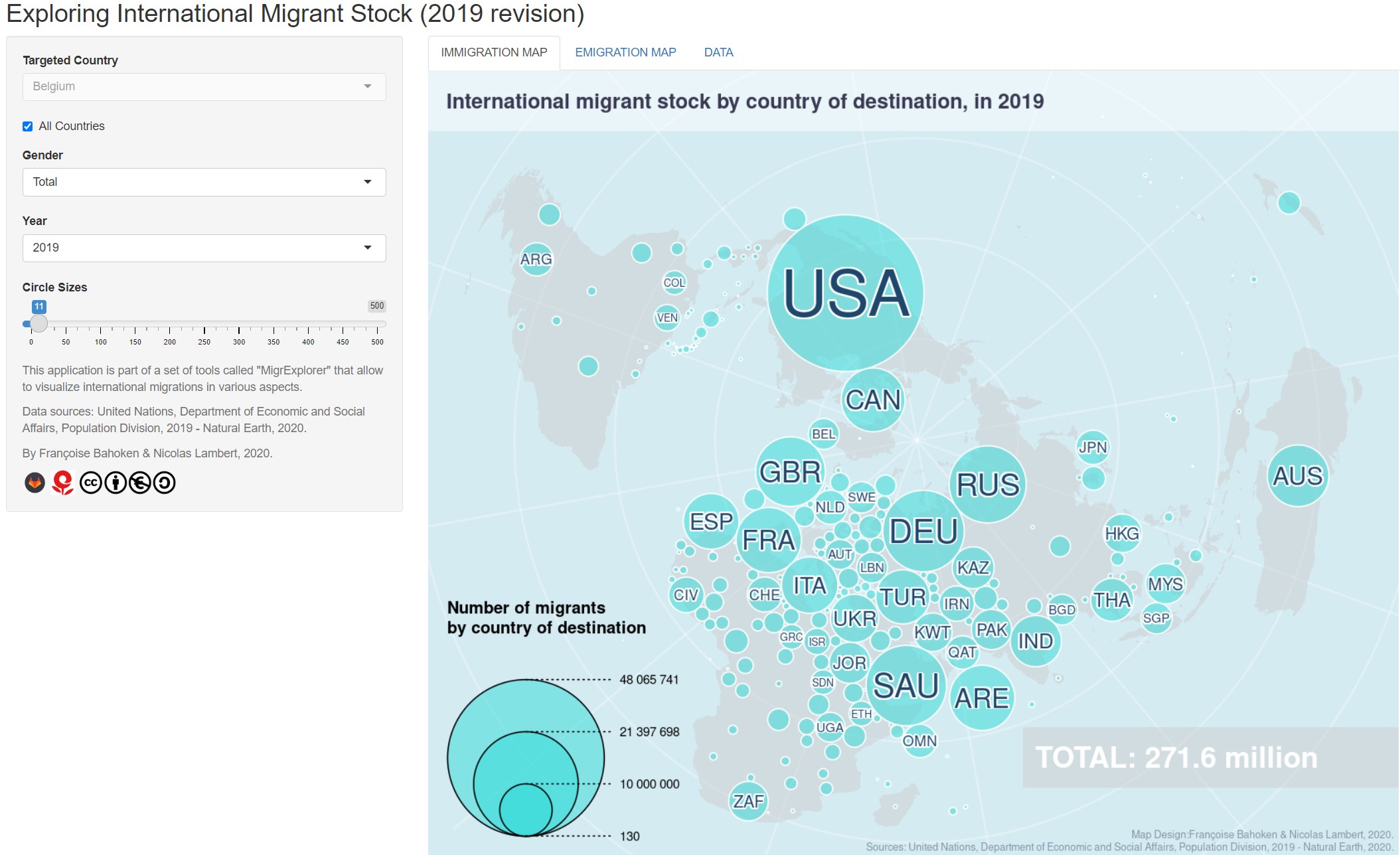1400x855 pixels.
Task: Click the attribution person license icon
Action: (116, 483)
